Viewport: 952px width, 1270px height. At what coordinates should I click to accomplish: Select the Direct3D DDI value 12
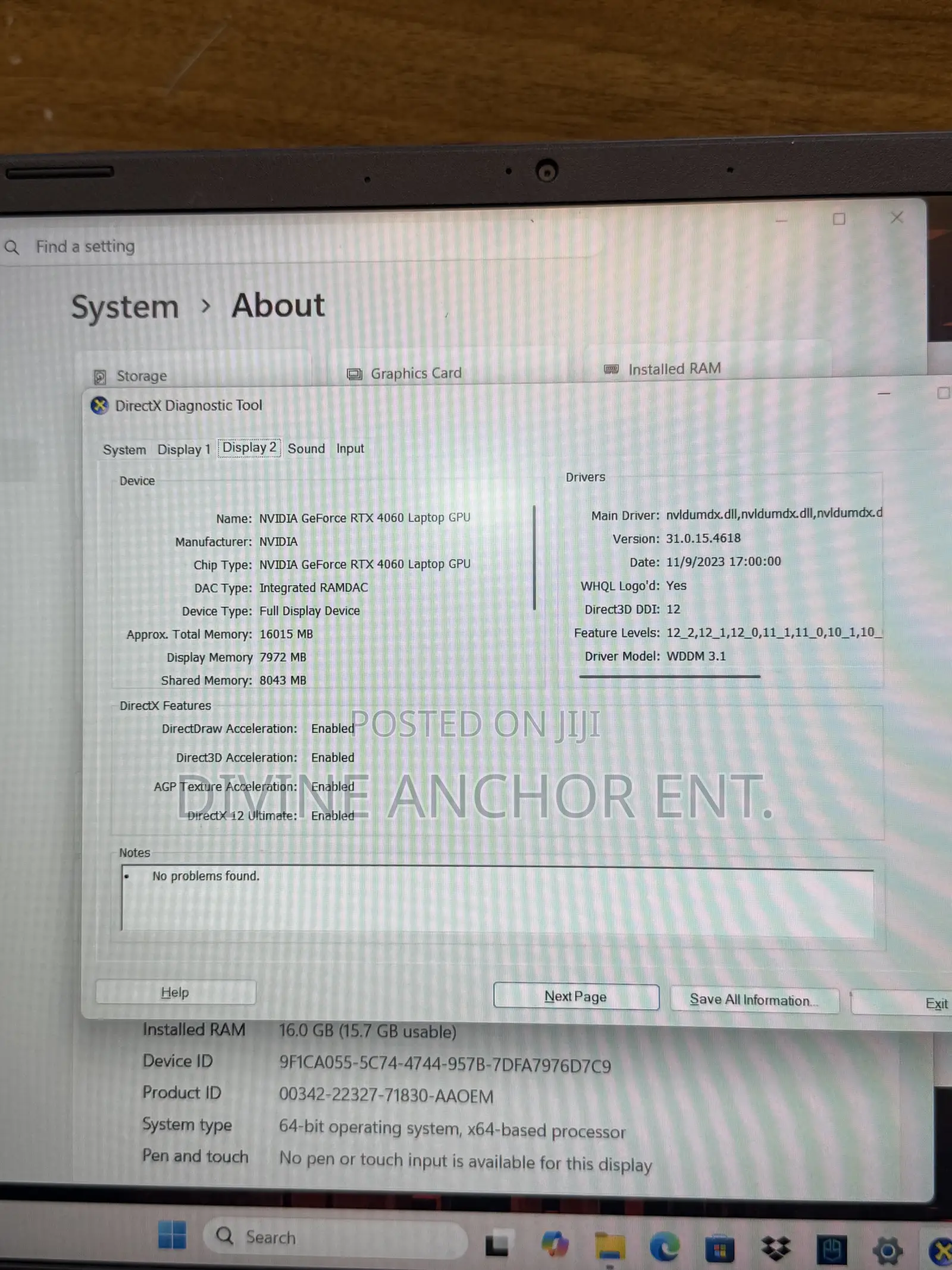[674, 609]
